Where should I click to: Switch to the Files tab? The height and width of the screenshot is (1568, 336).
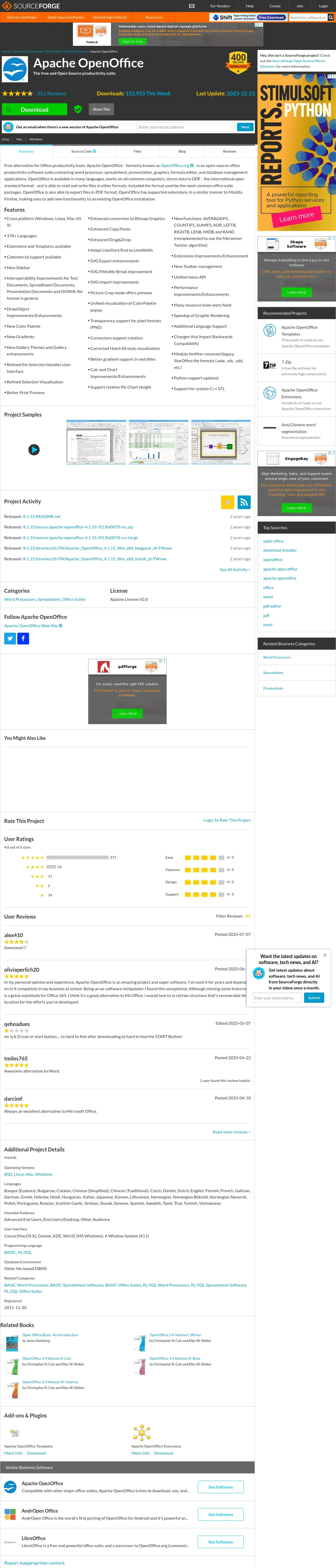pyautogui.click(x=137, y=151)
